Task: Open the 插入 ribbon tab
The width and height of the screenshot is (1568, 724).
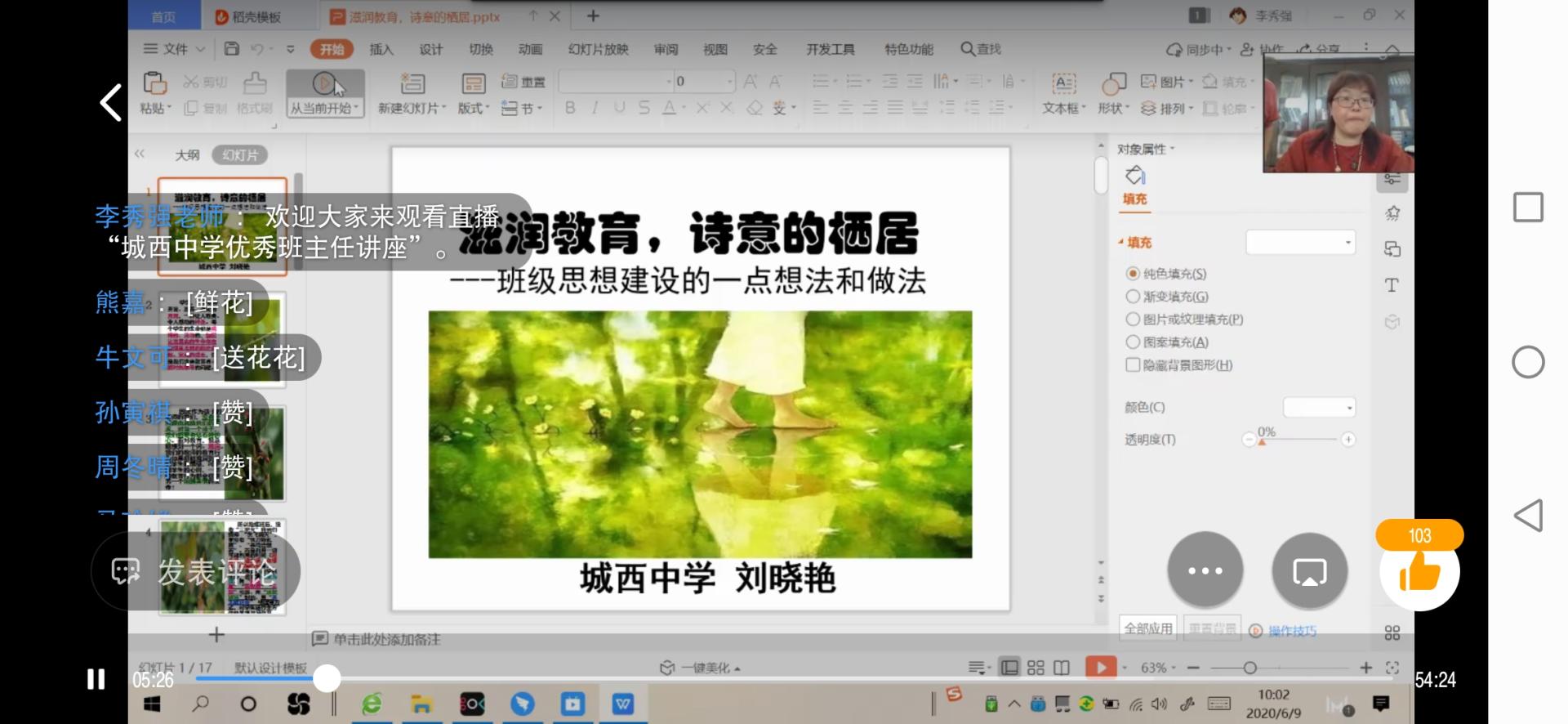Action: click(381, 49)
